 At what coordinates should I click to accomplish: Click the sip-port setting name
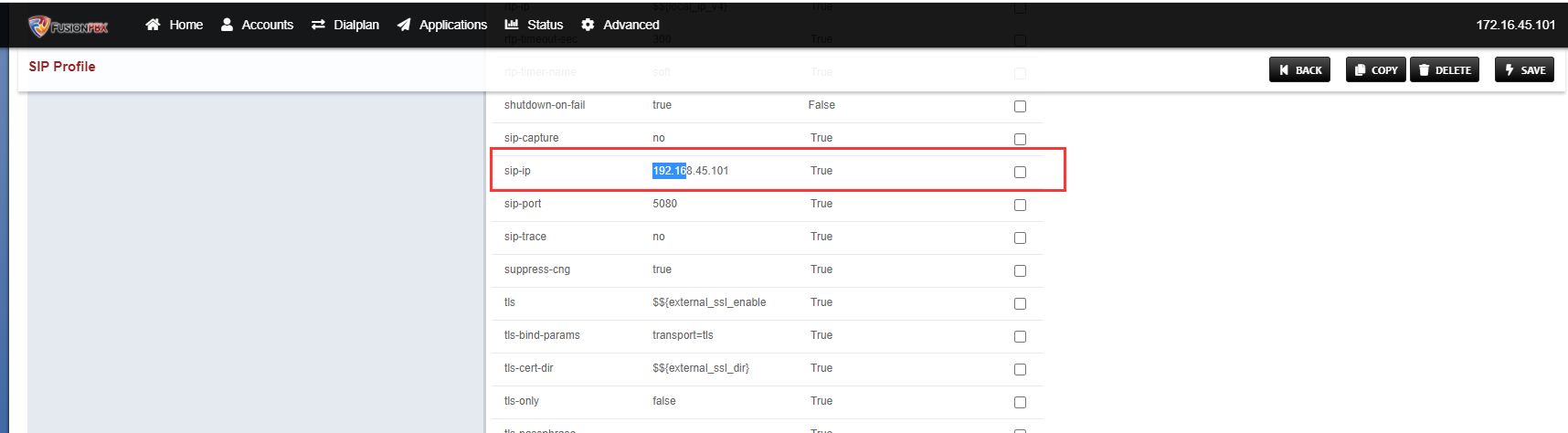(x=523, y=204)
